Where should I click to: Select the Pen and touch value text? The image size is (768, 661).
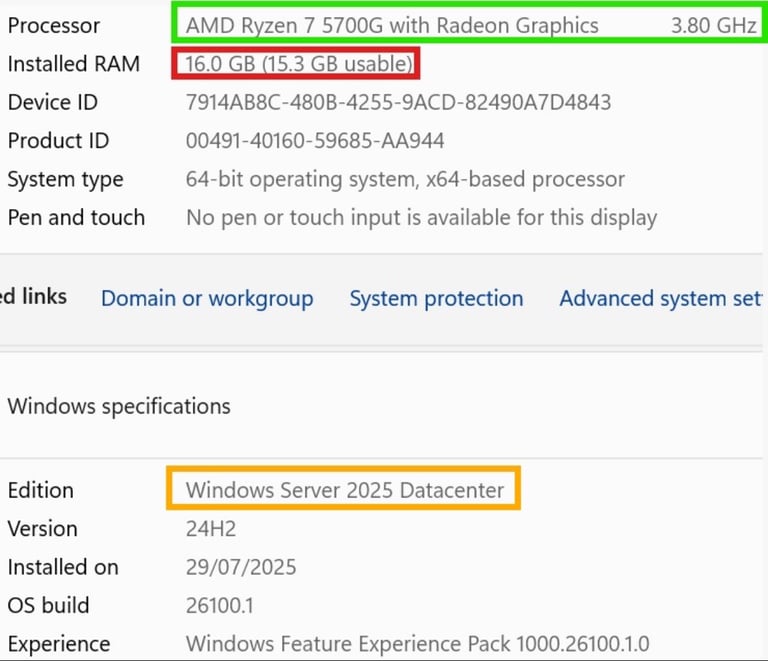(421, 218)
